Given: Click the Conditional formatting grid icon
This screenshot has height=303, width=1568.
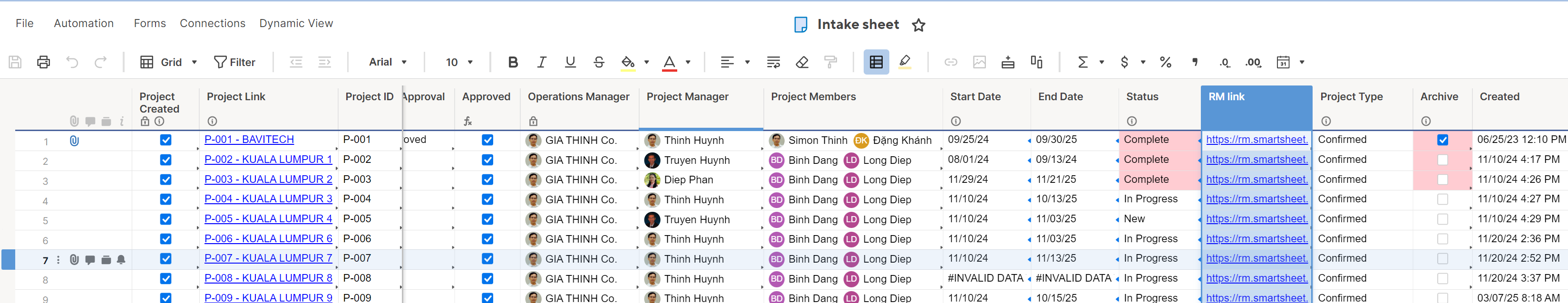Looking at the screenshot, I should 876,62.
